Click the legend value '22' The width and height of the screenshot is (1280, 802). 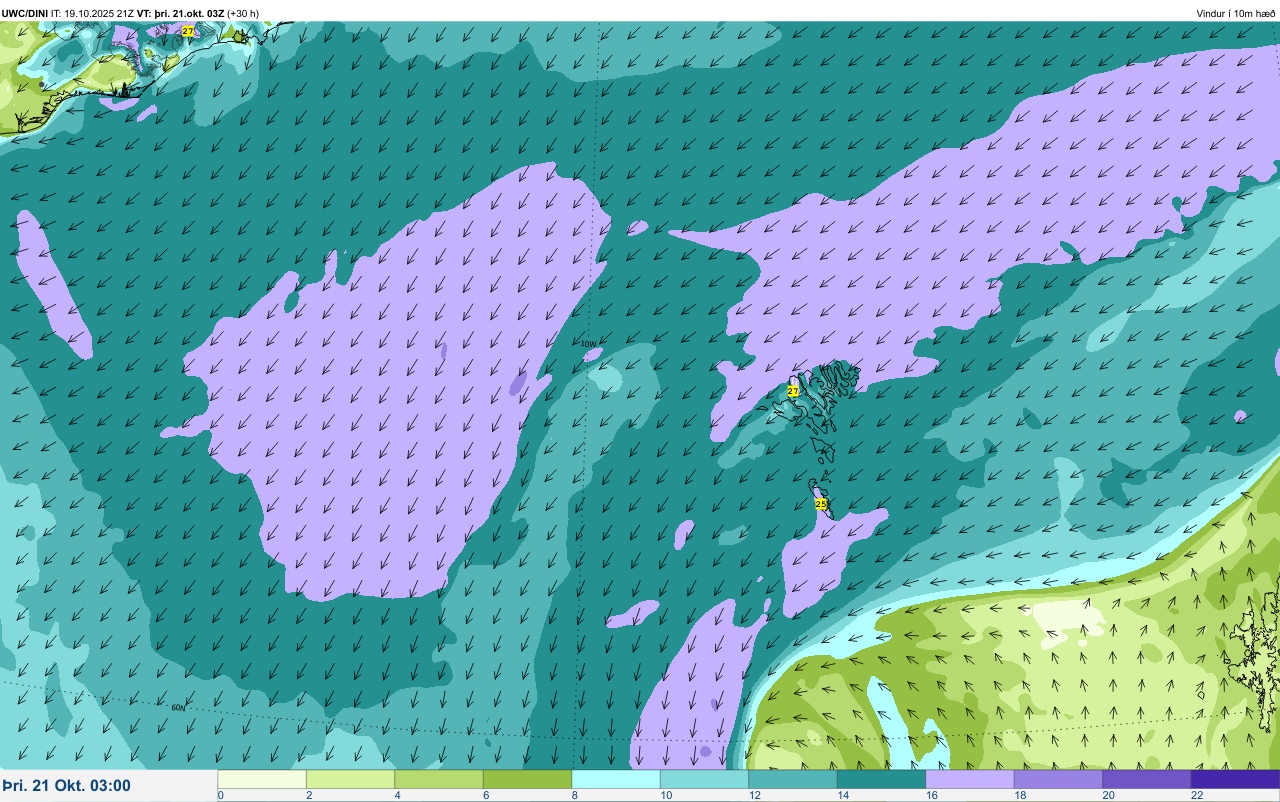click(1197, 795)
